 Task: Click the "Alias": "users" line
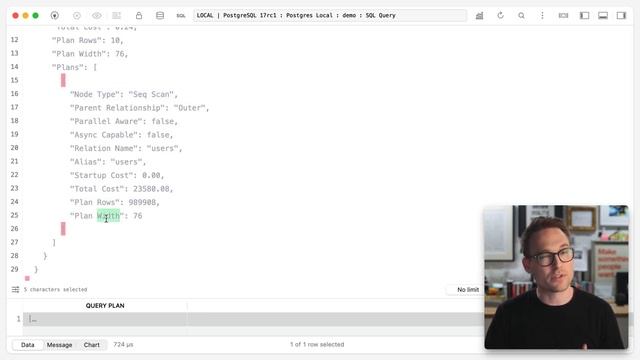pyautogui.click(x=108, y=162)
